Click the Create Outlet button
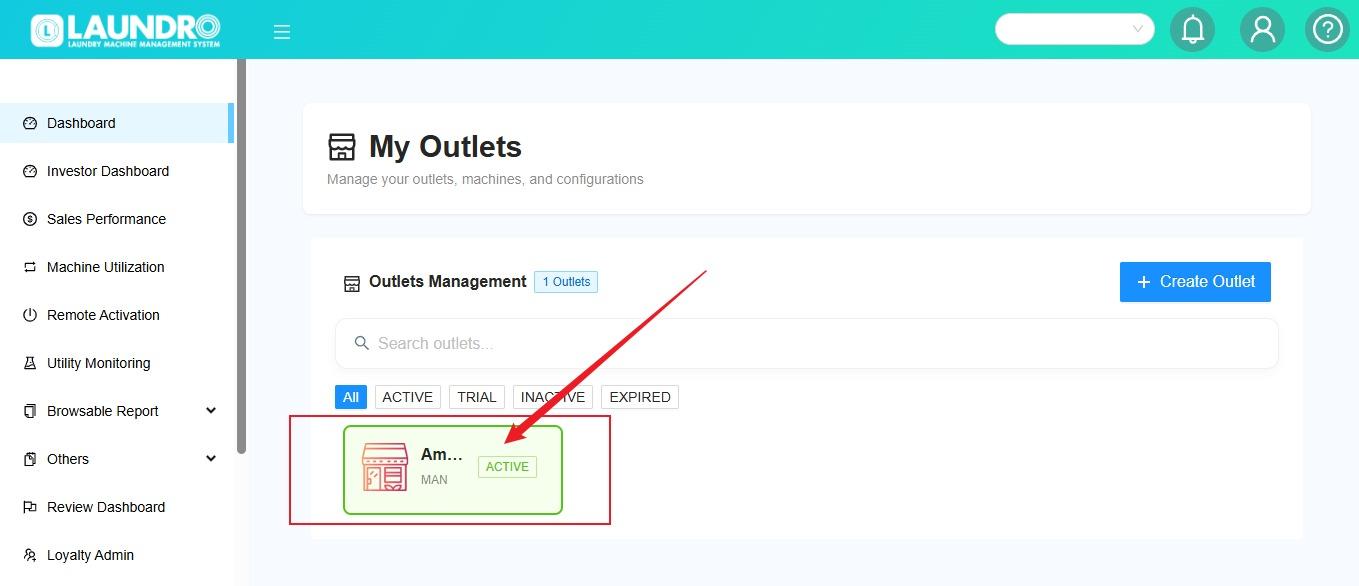1359x586 pixels. coord(1195,282)
